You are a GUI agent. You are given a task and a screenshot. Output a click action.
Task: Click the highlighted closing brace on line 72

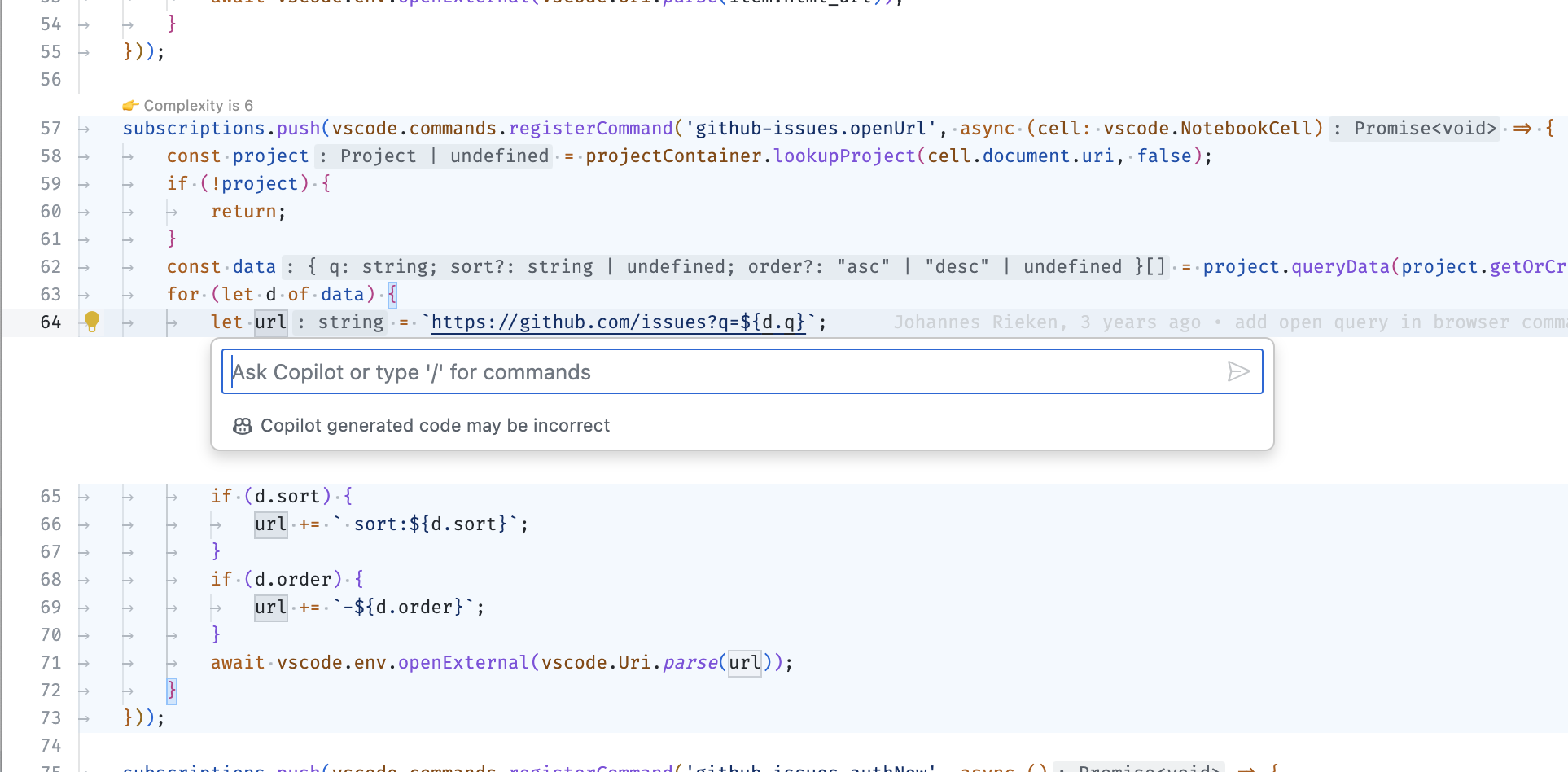tap(172, 690)
